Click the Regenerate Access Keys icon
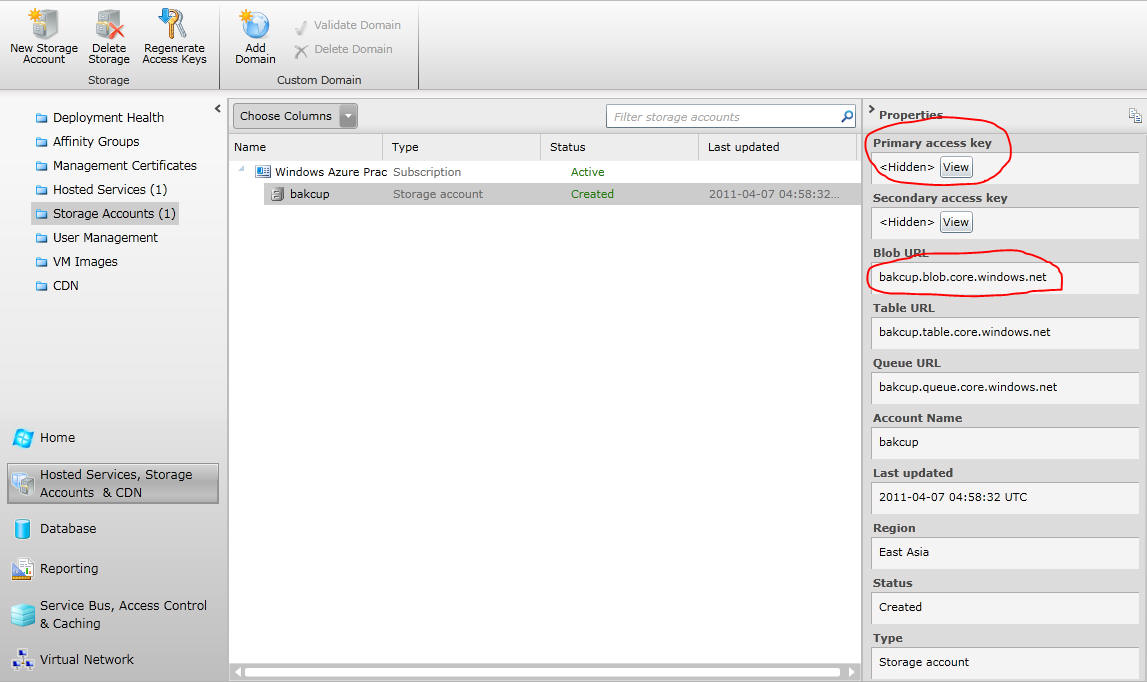Image resolution: width=1147 pixels, height=682 pixels. tap(173, 24)
